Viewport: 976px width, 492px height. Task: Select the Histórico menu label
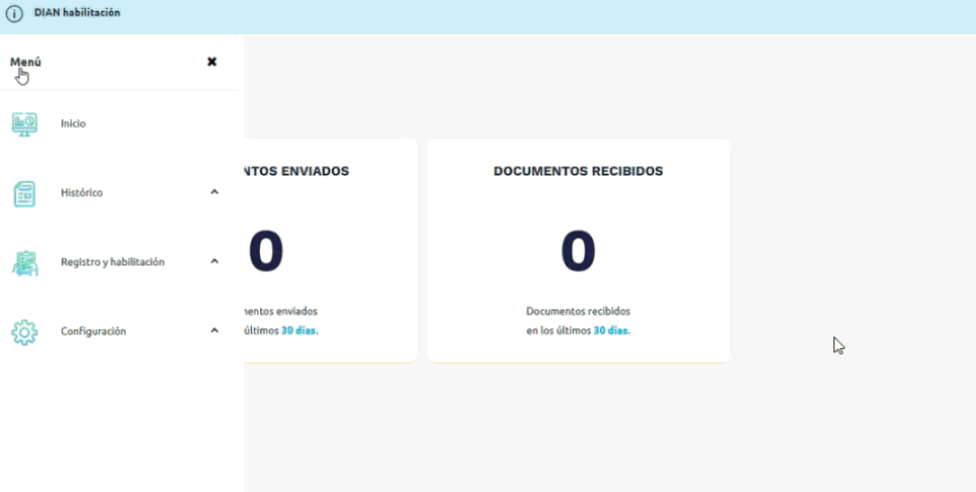pyautogui.click(x=82, y=193)
